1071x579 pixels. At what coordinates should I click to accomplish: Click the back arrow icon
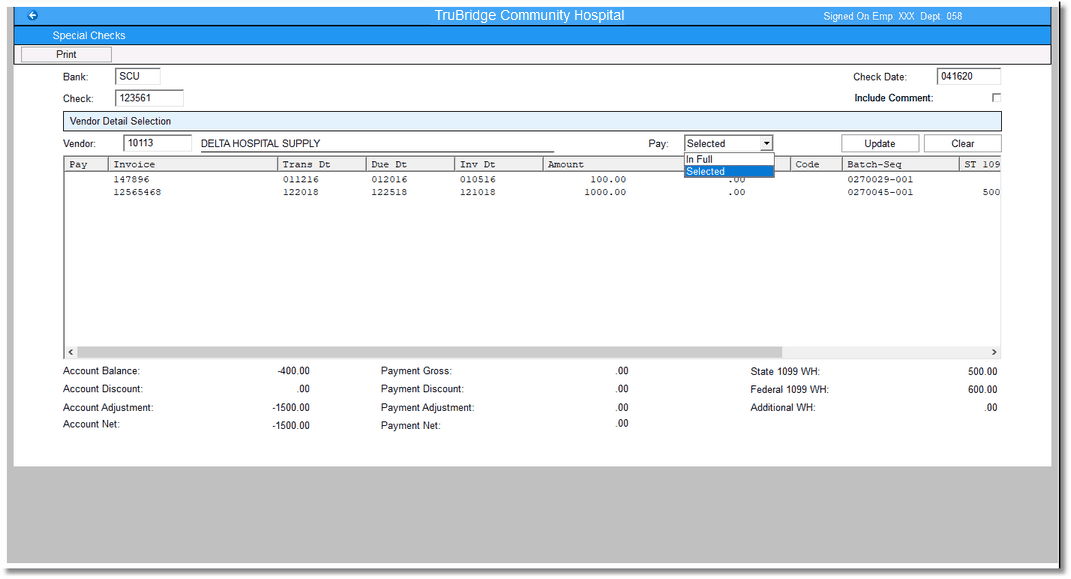(x=32, y=15)
